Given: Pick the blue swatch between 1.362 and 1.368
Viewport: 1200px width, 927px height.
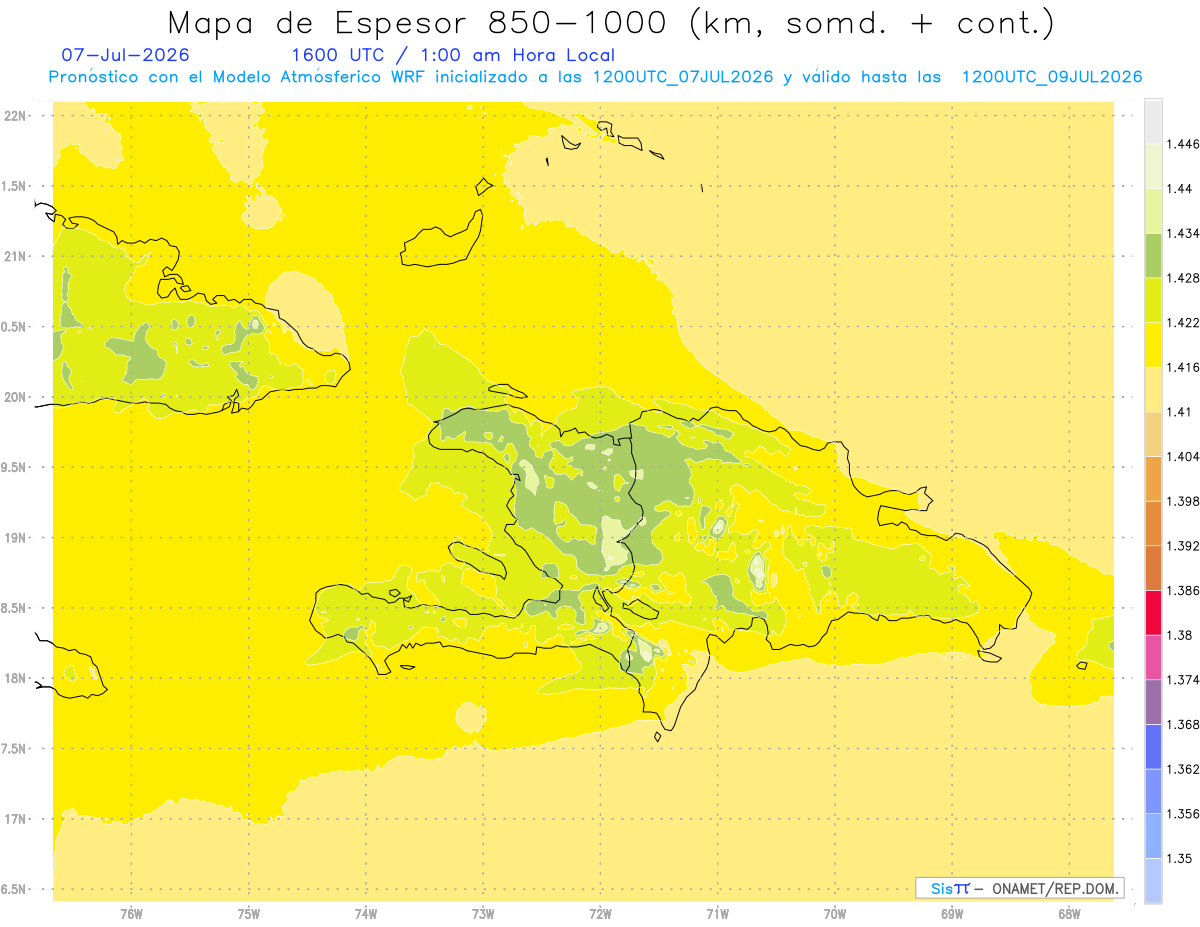Looking at the screenshot, I should click(1153, 746).
